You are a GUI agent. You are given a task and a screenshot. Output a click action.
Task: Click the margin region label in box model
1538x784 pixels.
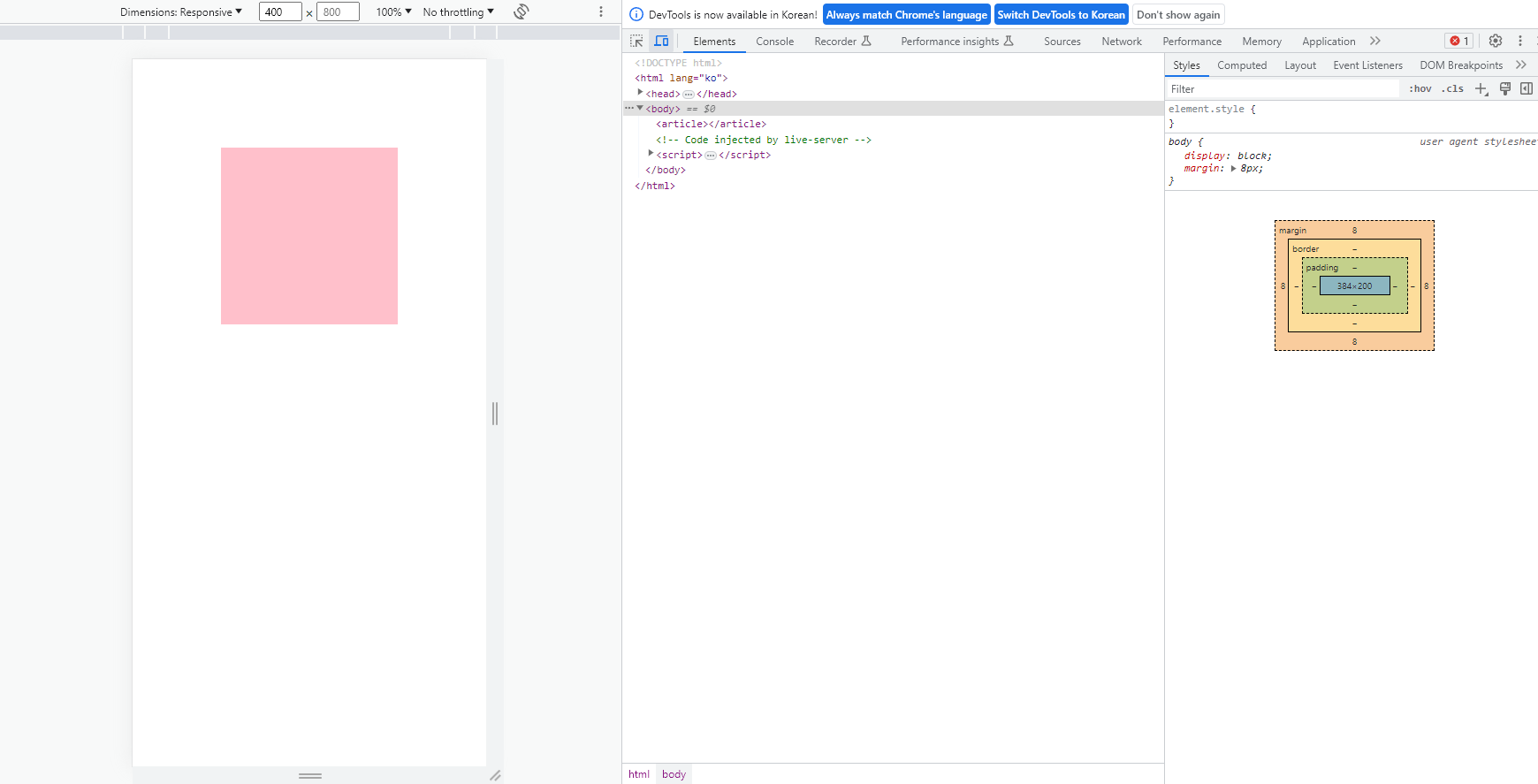click(1292, 230)
